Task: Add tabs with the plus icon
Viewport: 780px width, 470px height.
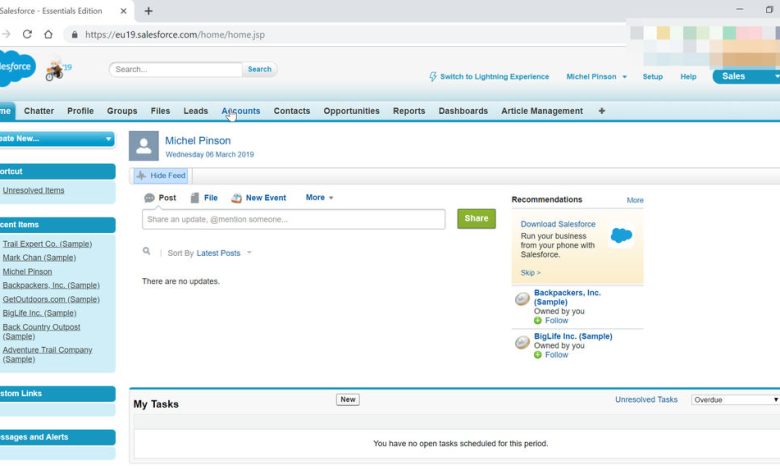Action: tap(601, 111)
